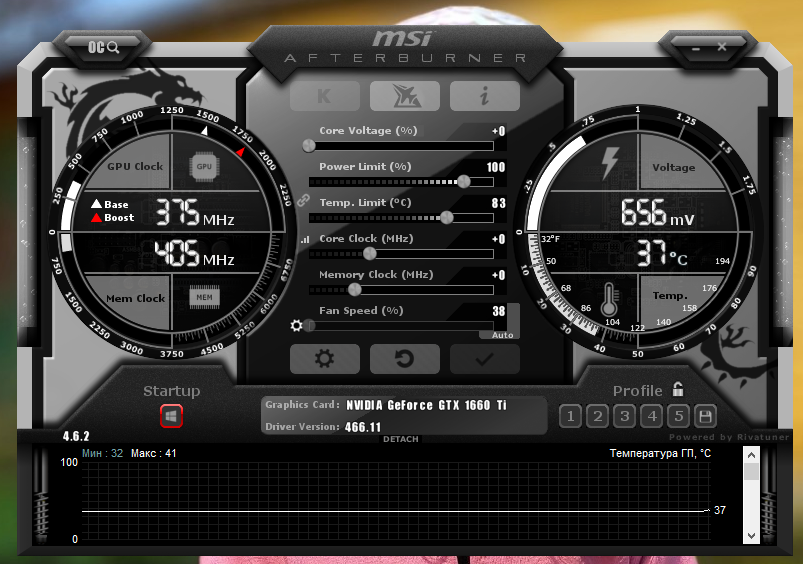Click the 375 MHz GPU clock reading
The image size is (803, 564).
click(195, 212)
